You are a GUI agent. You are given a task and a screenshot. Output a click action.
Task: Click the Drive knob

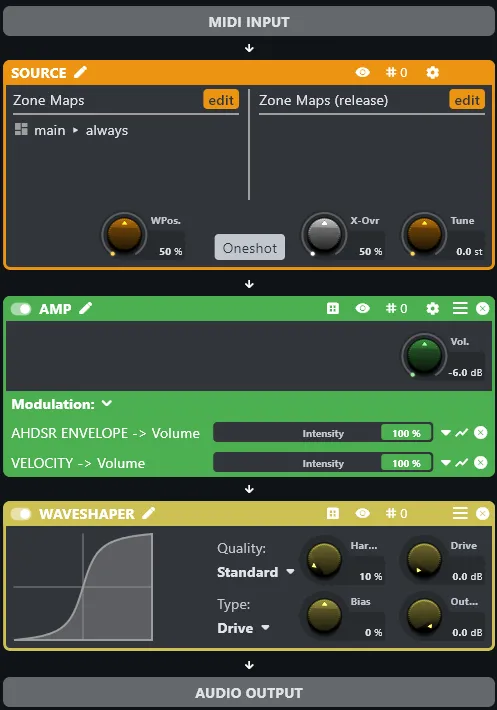point(424,560)
